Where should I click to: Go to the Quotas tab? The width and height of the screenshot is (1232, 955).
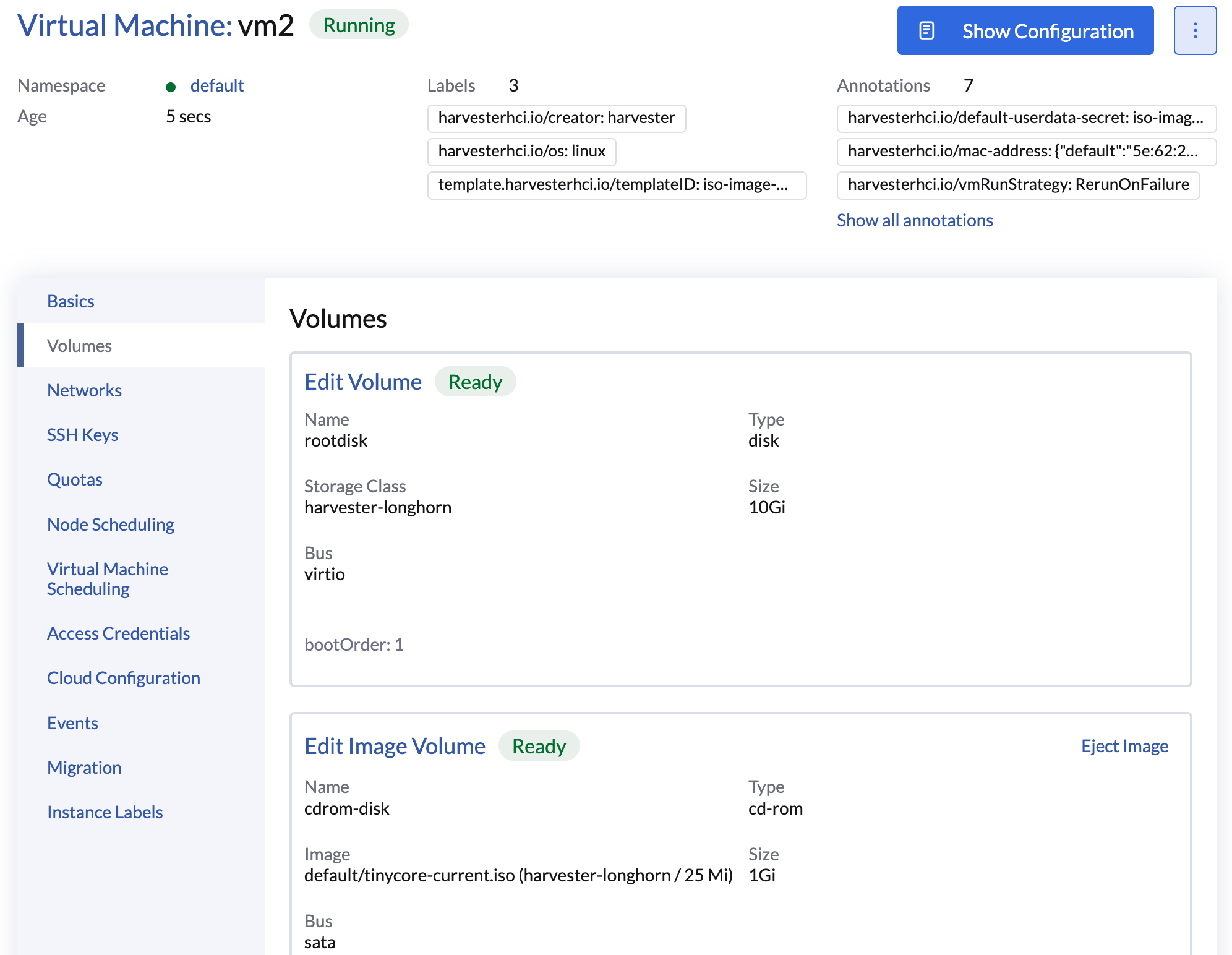tap(74, 479)
